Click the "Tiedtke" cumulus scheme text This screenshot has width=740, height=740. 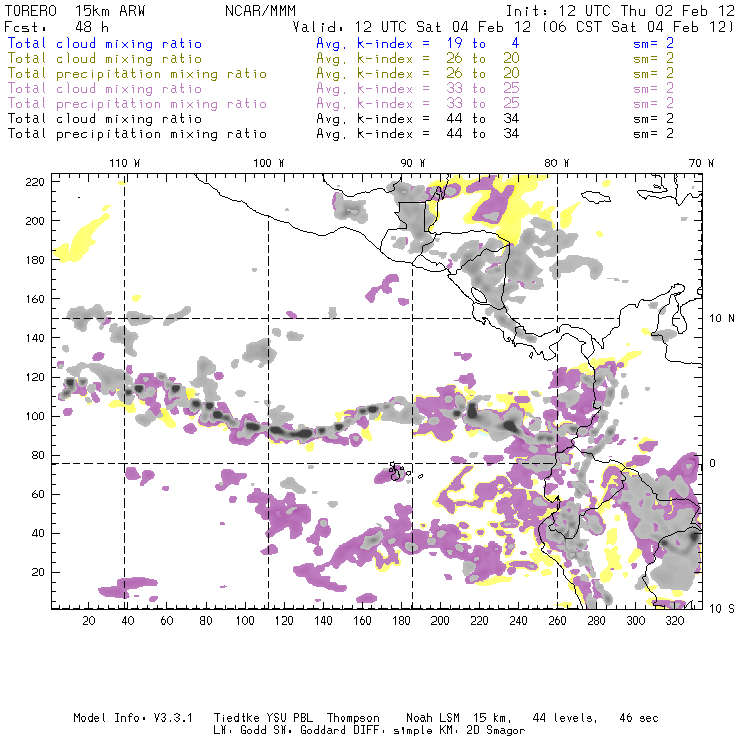[x=236, y=718]
